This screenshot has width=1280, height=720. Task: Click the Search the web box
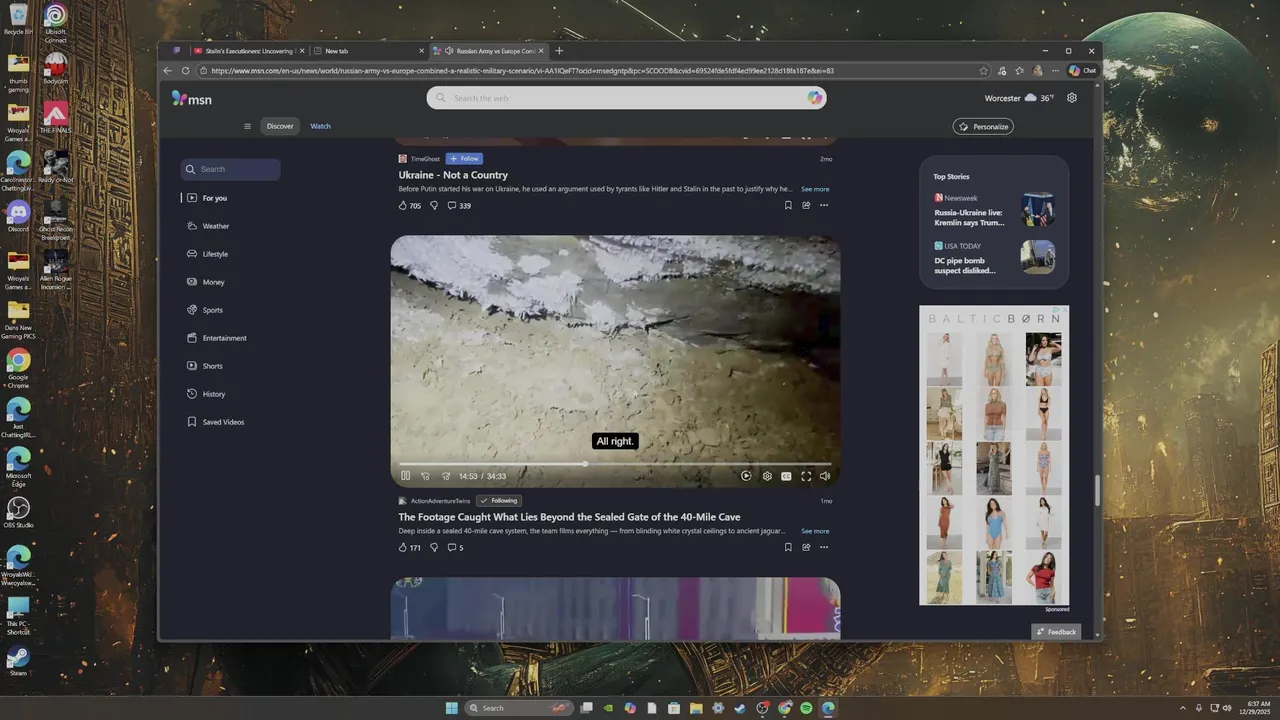coord(627,98)
